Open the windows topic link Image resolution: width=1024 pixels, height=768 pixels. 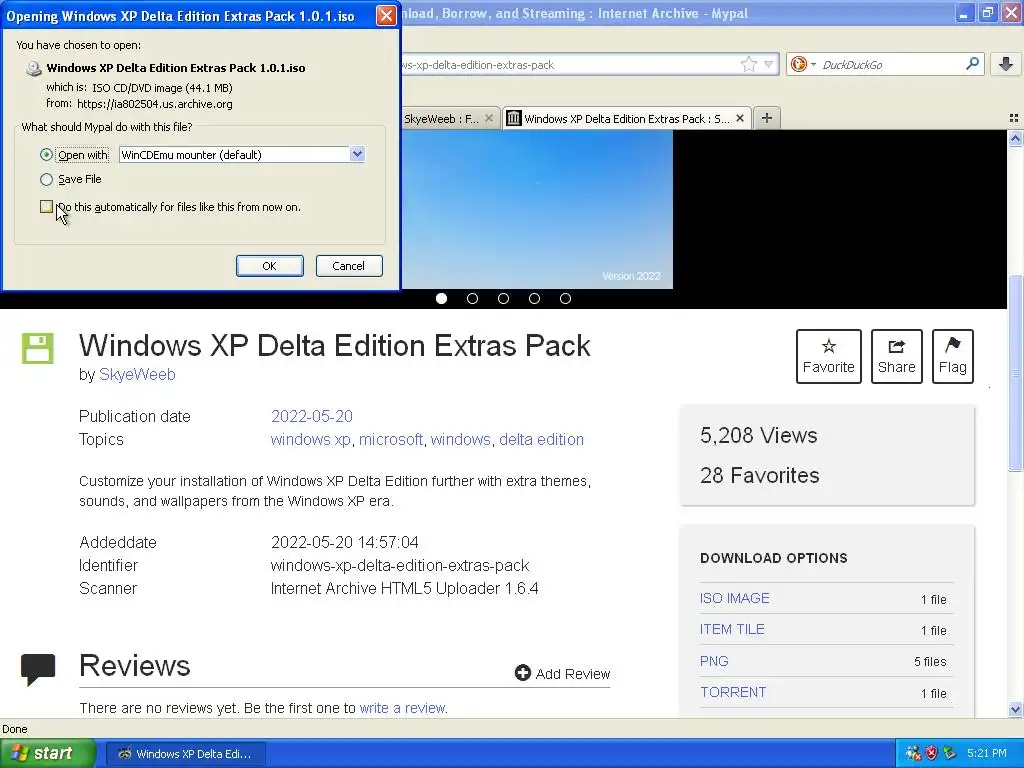click(x=460, y=440)
